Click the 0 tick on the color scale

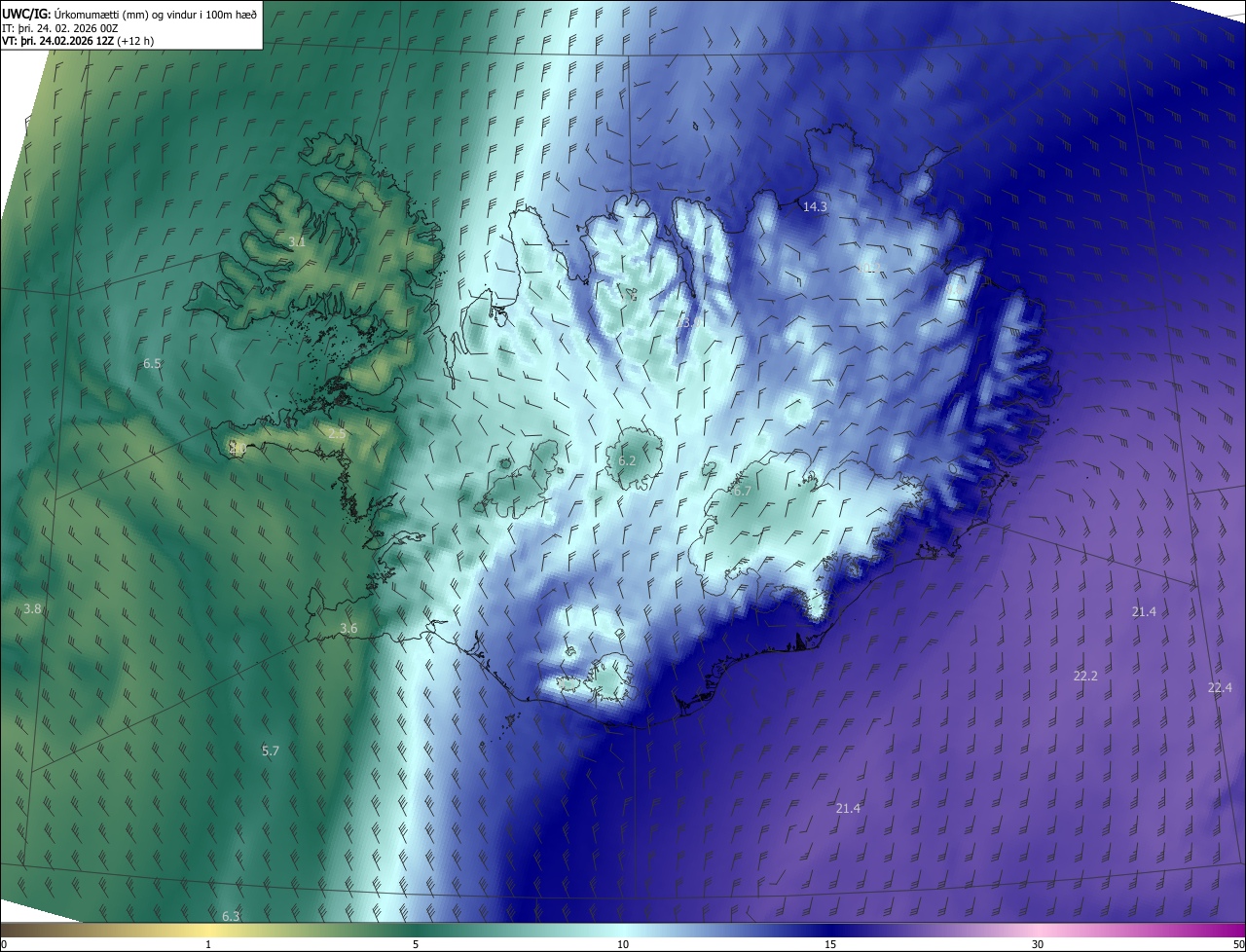[x=4, y=944]
